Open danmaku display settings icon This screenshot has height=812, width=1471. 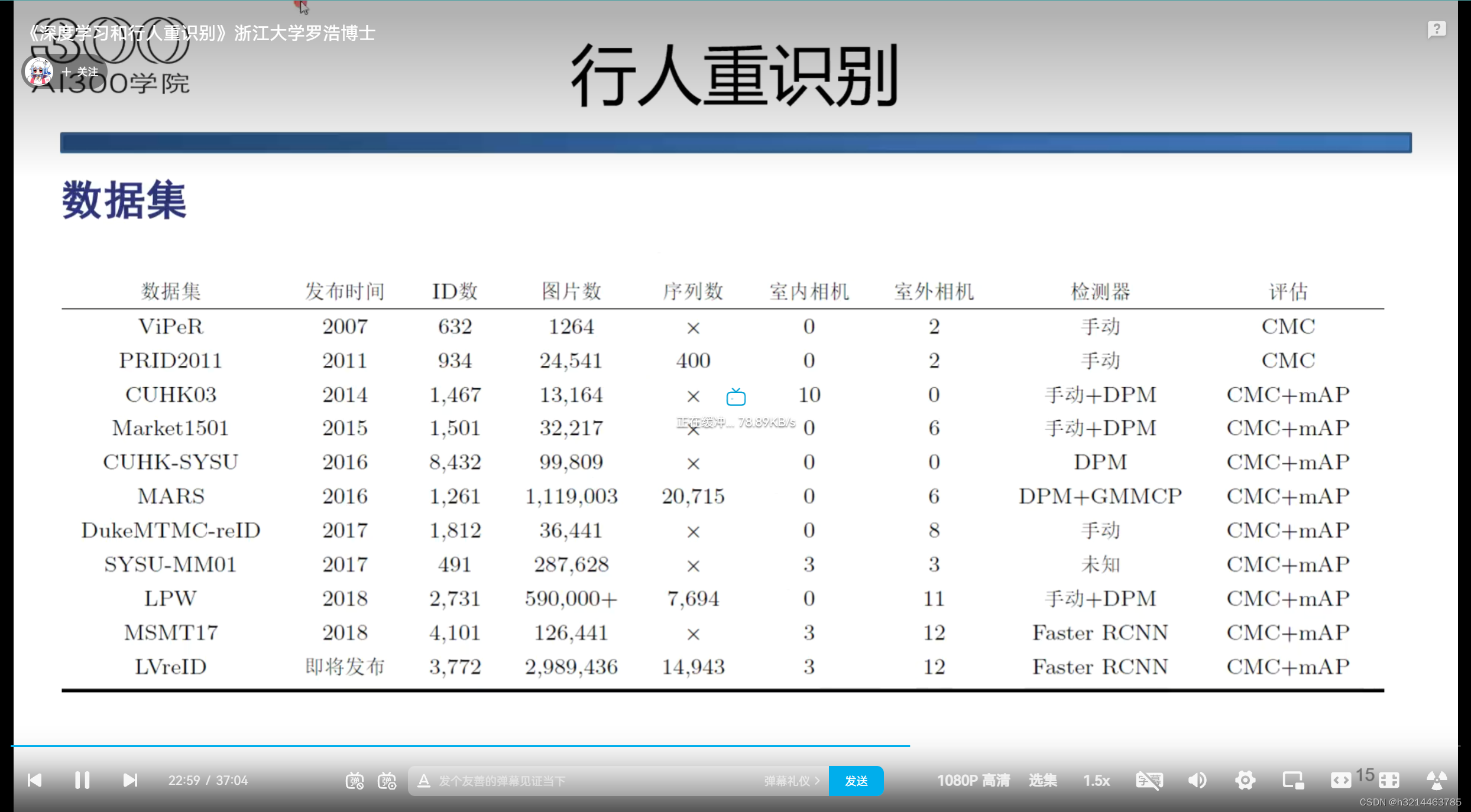[387, 781]
